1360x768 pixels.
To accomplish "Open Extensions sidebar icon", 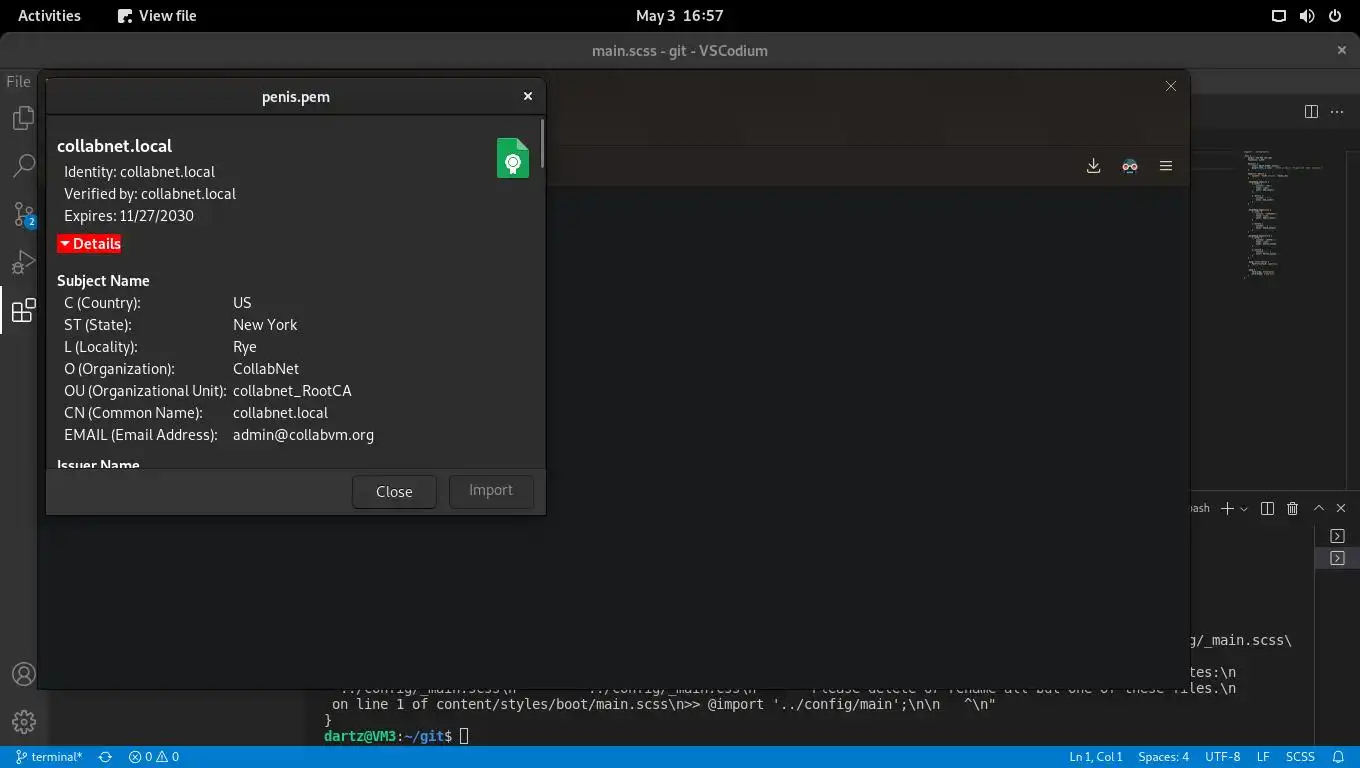I will click(23, 310).
